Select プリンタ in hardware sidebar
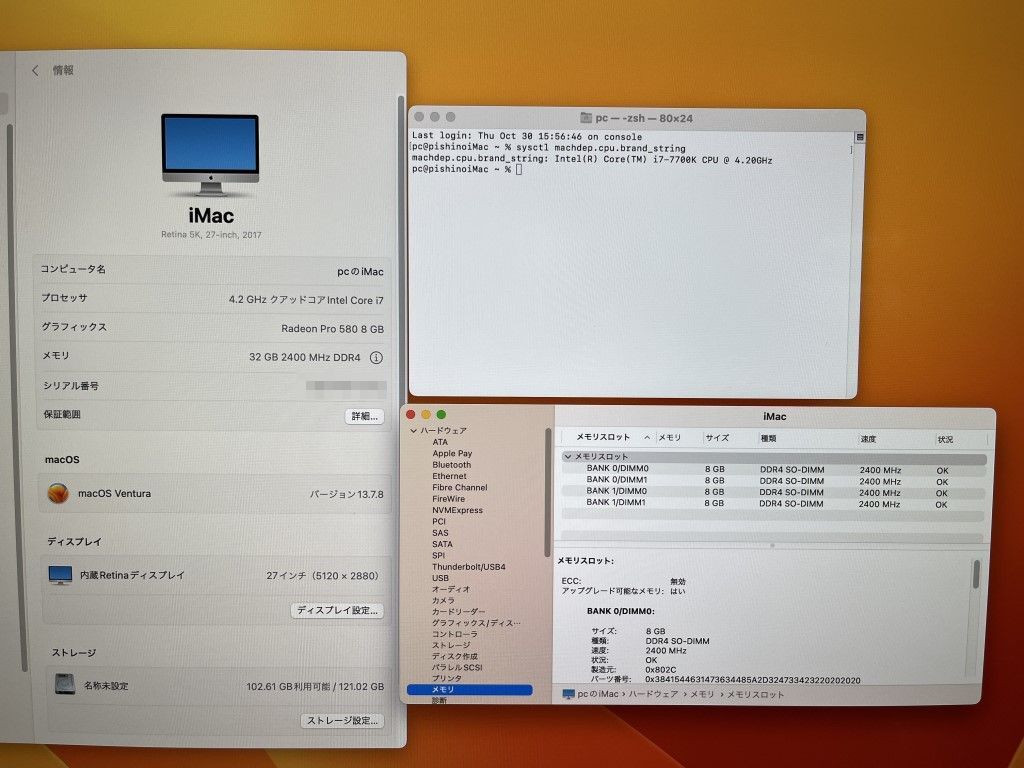This screenshot has width=1024, height=768. tap(447, 679)
